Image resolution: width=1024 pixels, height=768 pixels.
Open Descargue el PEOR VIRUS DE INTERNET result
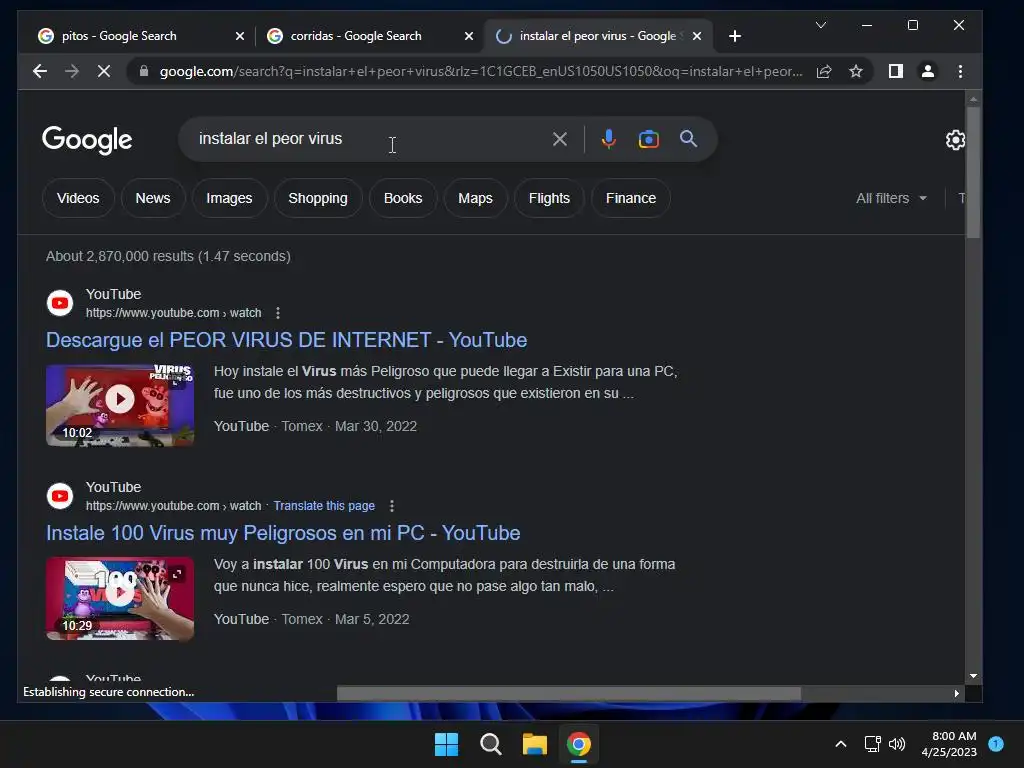(x=286, y=340)
